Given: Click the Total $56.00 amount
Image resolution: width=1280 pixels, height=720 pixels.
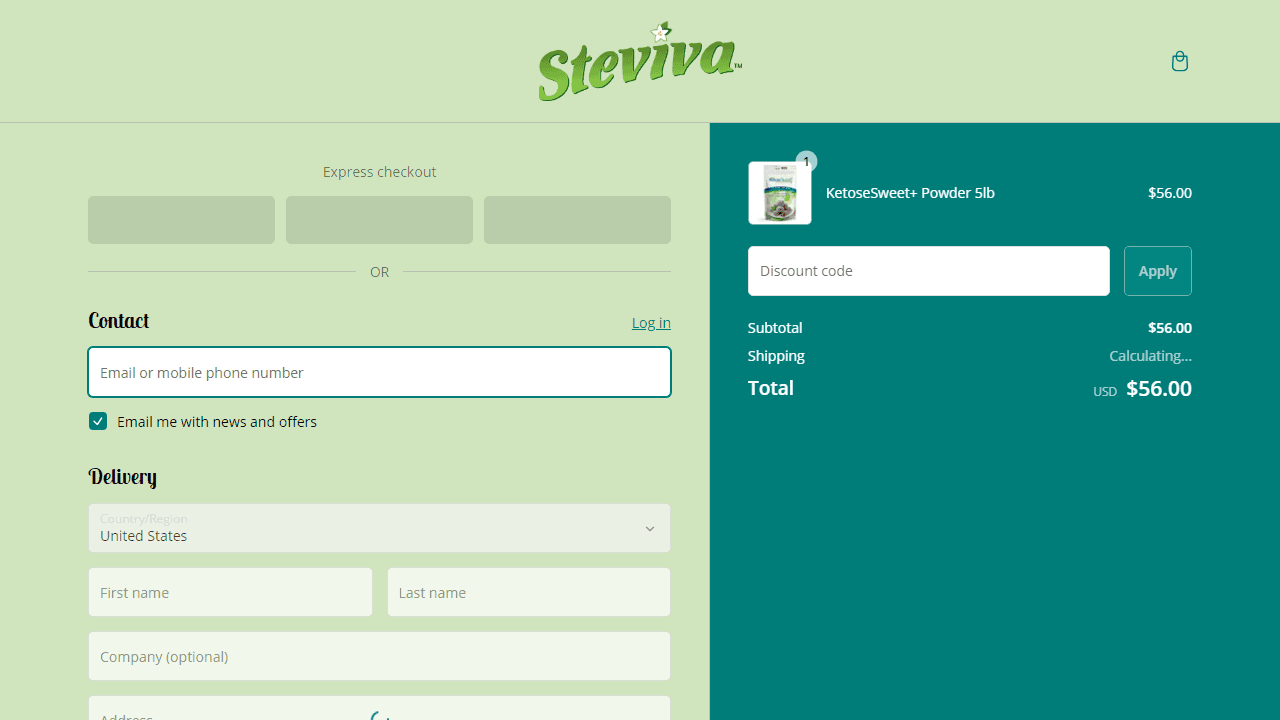Looking at the screenshot, I should click(x=1158, y=388).
